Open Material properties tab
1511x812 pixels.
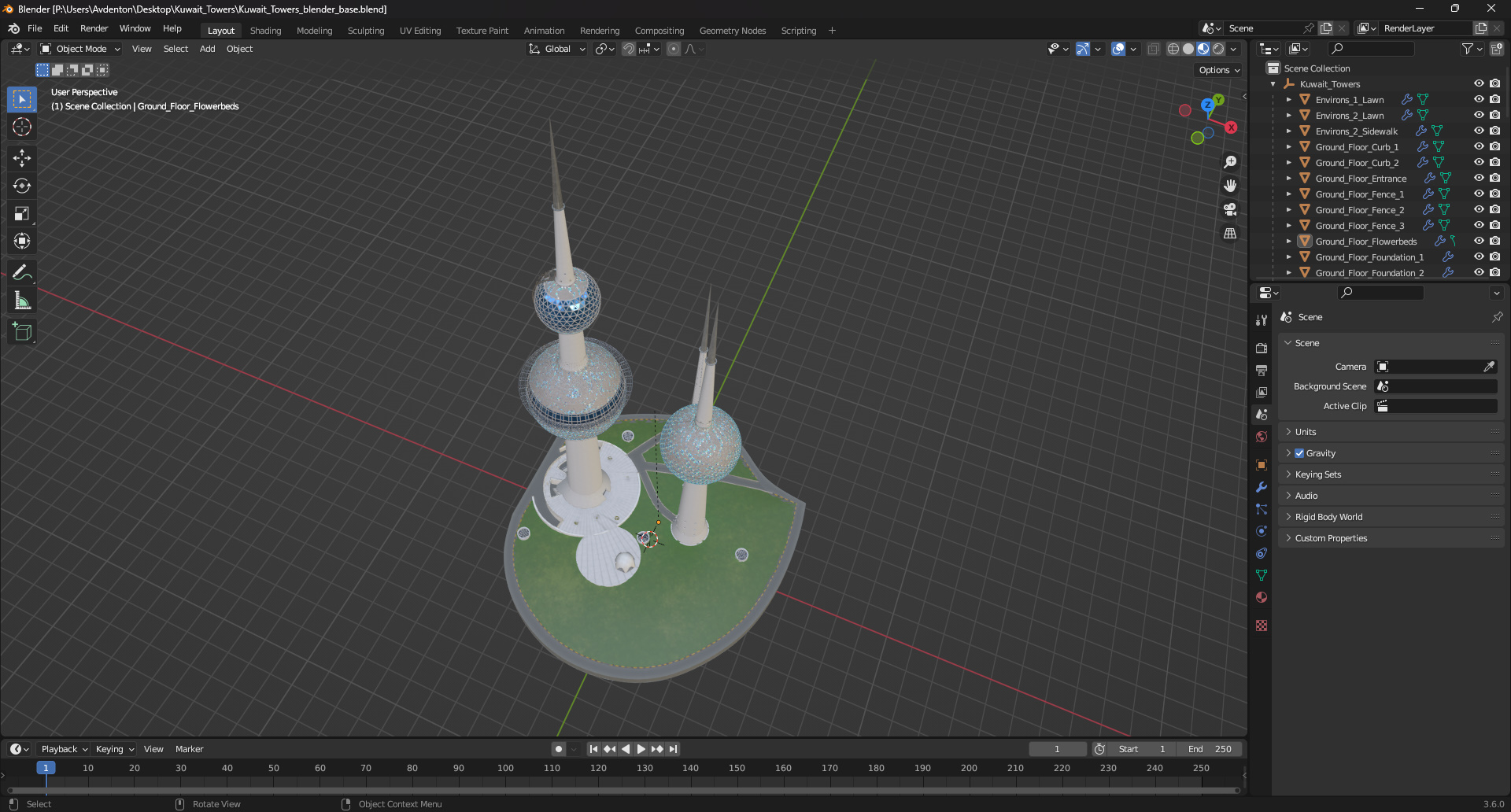[1262, 597]
